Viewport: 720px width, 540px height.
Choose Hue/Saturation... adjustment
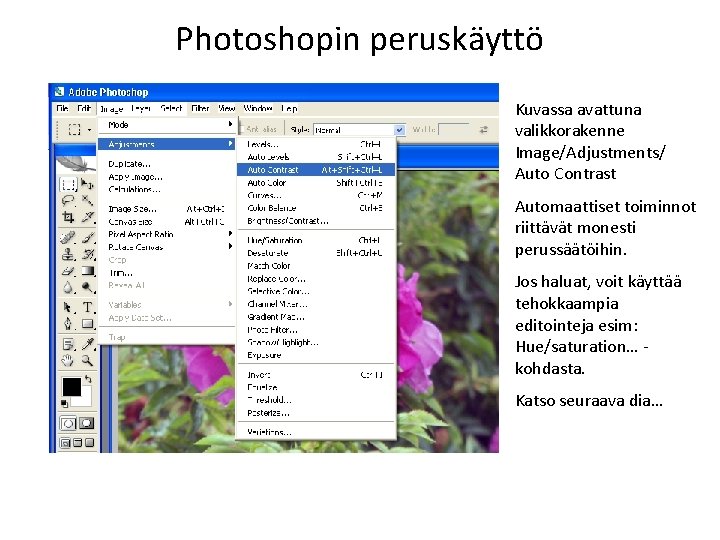pyautogui.click(x=316, y=240)
